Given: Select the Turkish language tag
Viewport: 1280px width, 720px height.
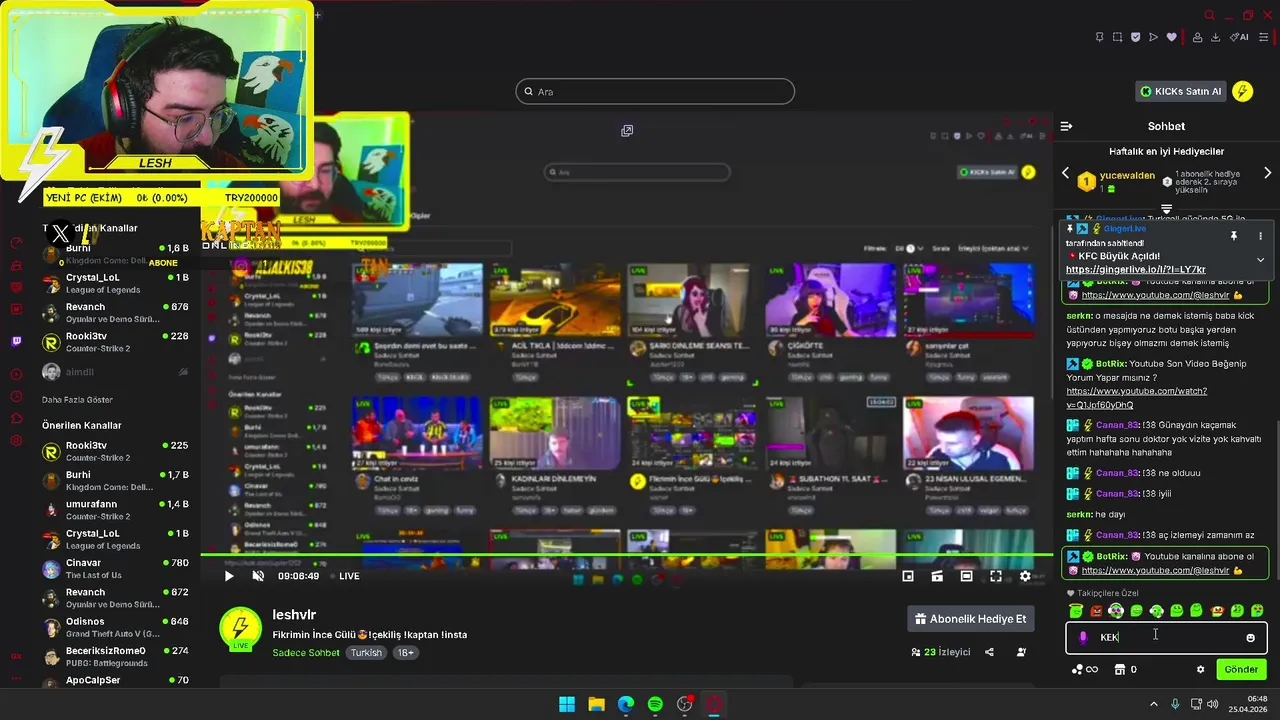Looking at the screenshot, I should [x=366, y=653].
